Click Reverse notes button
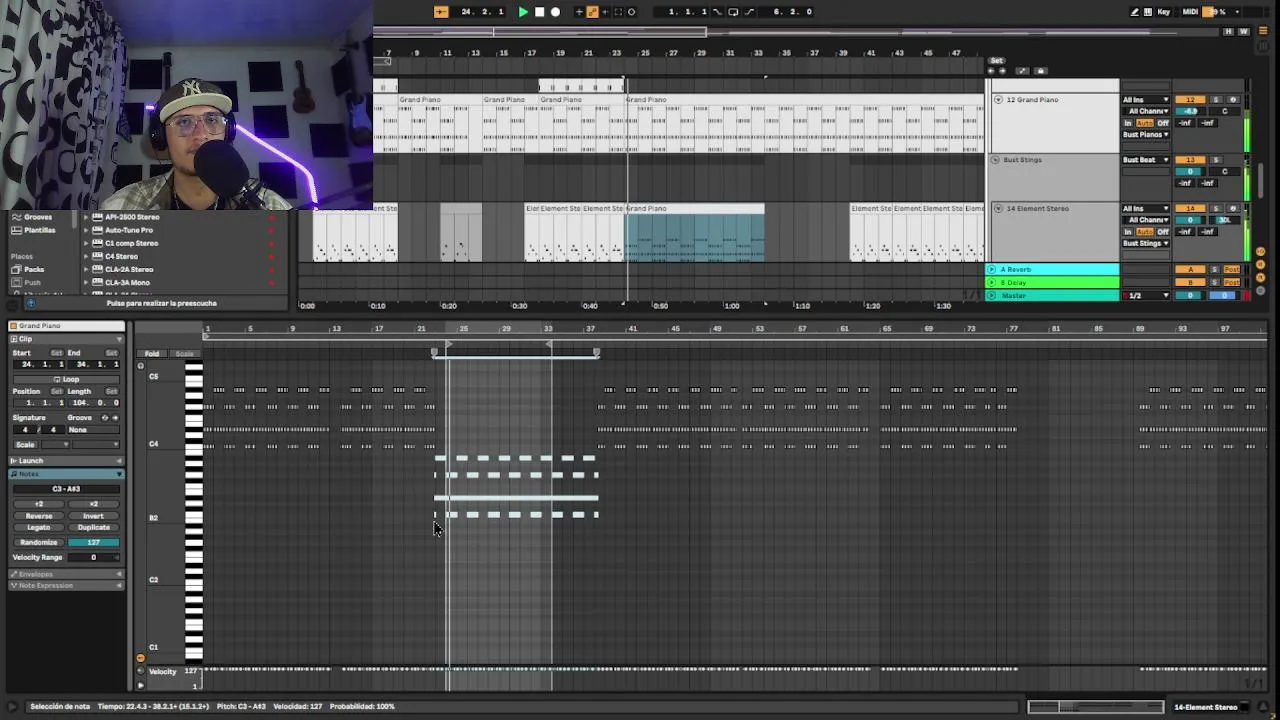The height and width of the screenshot is (720, 1280). [39, 516]
